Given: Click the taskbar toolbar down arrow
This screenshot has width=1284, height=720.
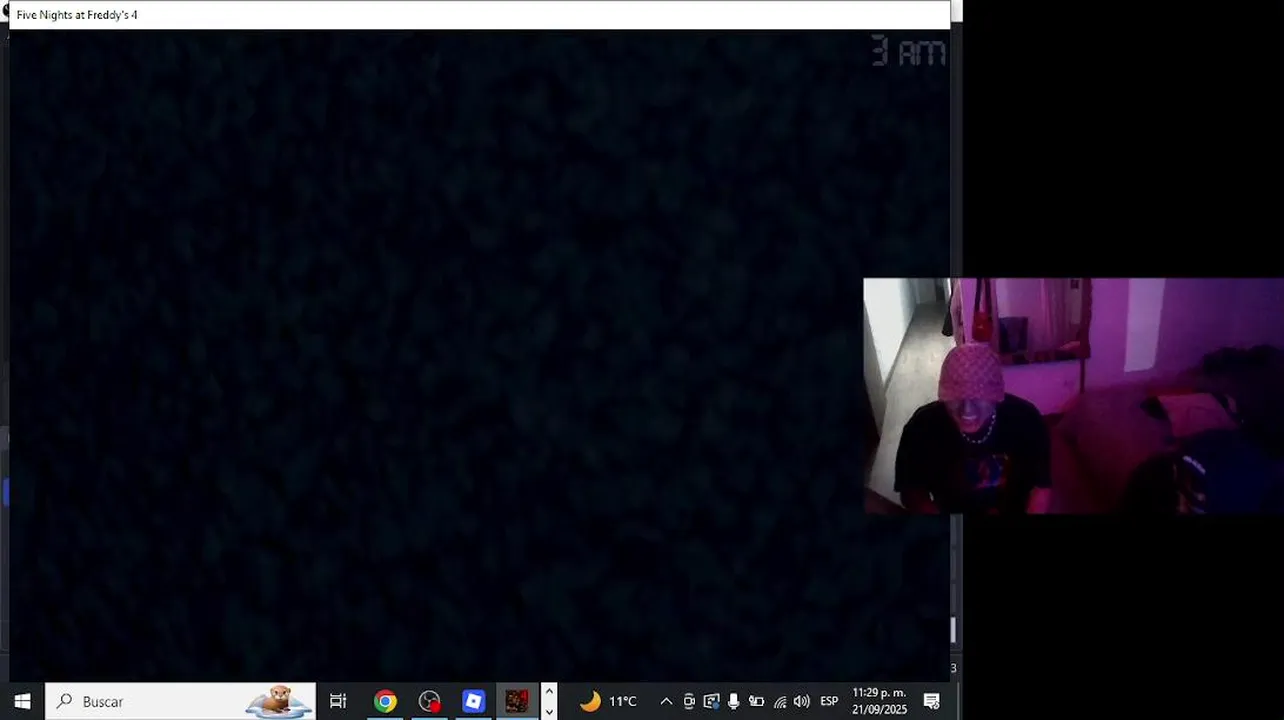Looking at the screenshot, I should click(549, 711).
